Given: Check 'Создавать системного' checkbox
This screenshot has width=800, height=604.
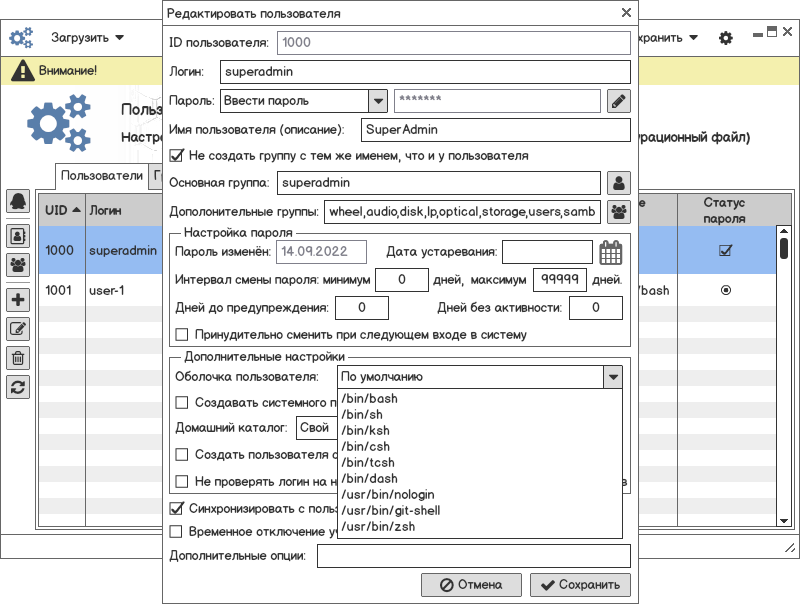Looking at the screenshot, I should click(x=182, y=402).
